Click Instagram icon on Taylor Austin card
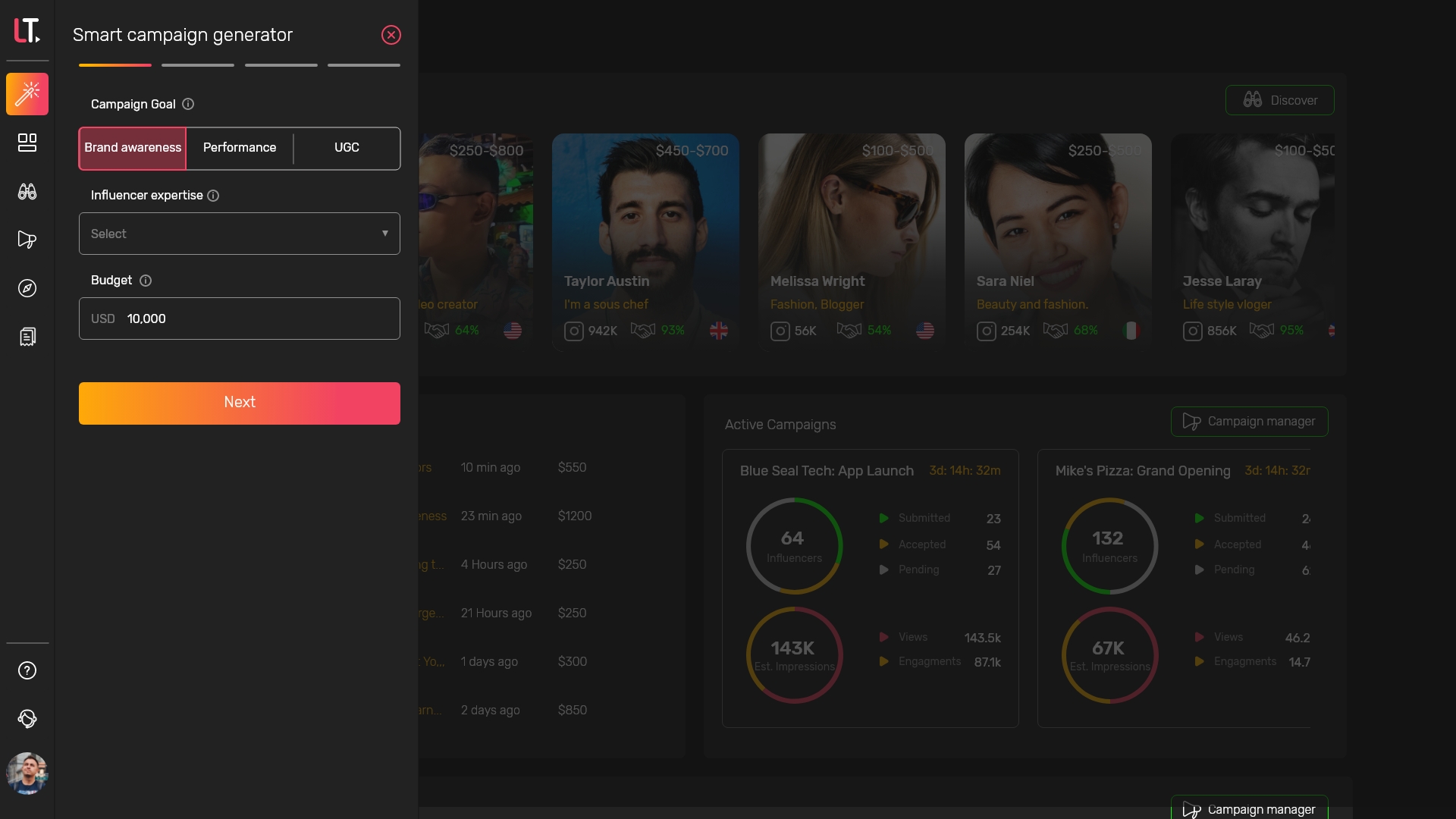This screenshot has height=819, width=1456. pyautogui.click(x=574, y=331)
